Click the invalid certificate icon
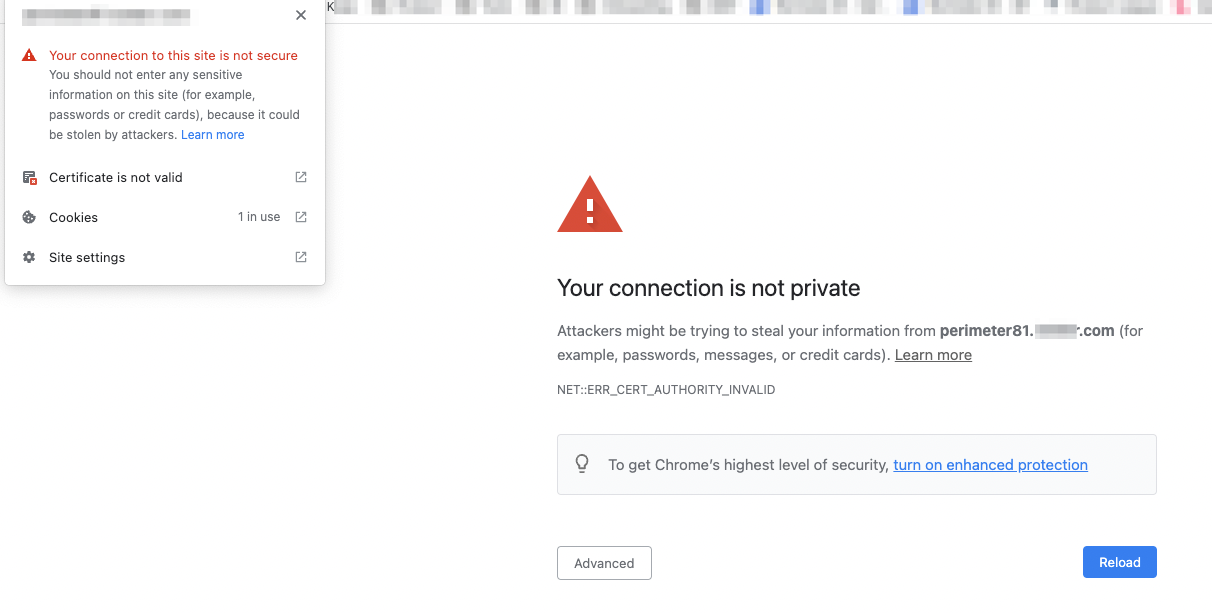 [x=29, y=177]
